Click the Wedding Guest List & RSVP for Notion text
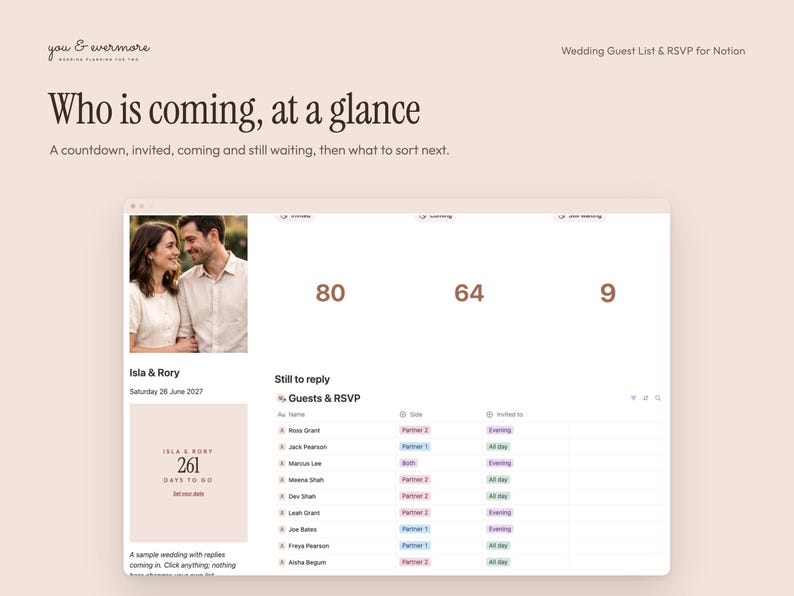 click(x=653, y=51)
